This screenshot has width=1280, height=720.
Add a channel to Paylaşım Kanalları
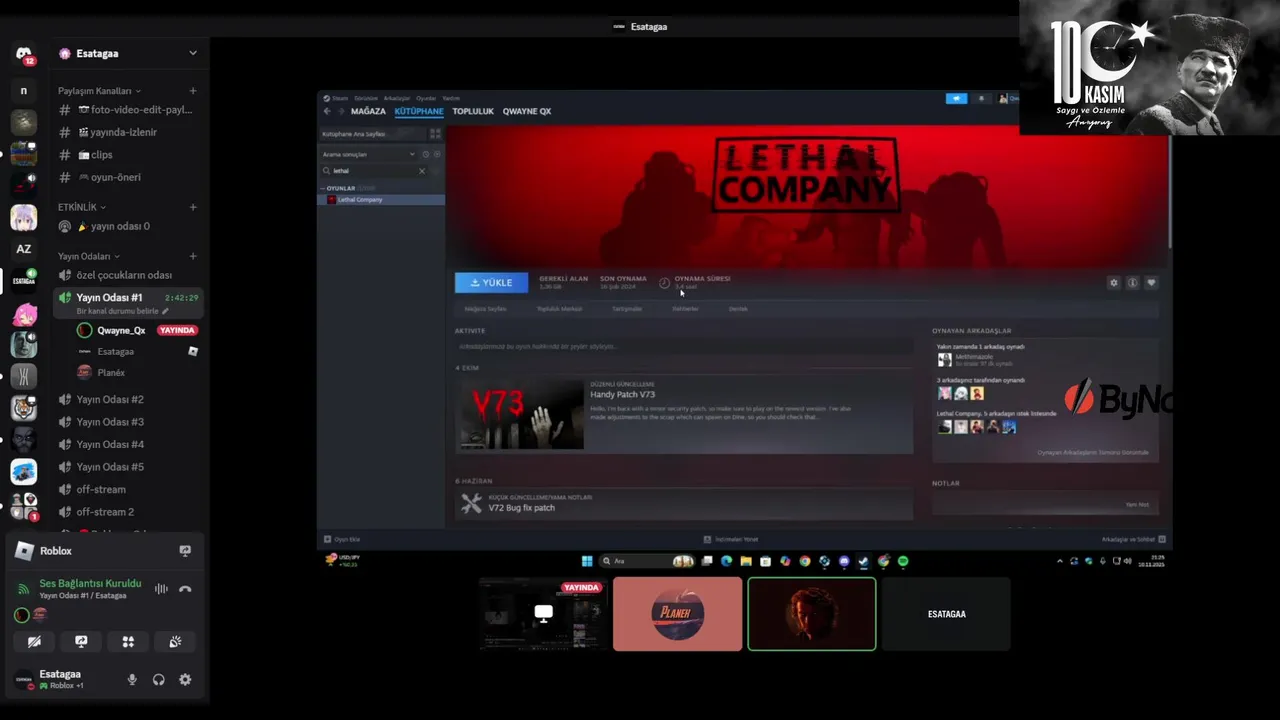[193, 91]
